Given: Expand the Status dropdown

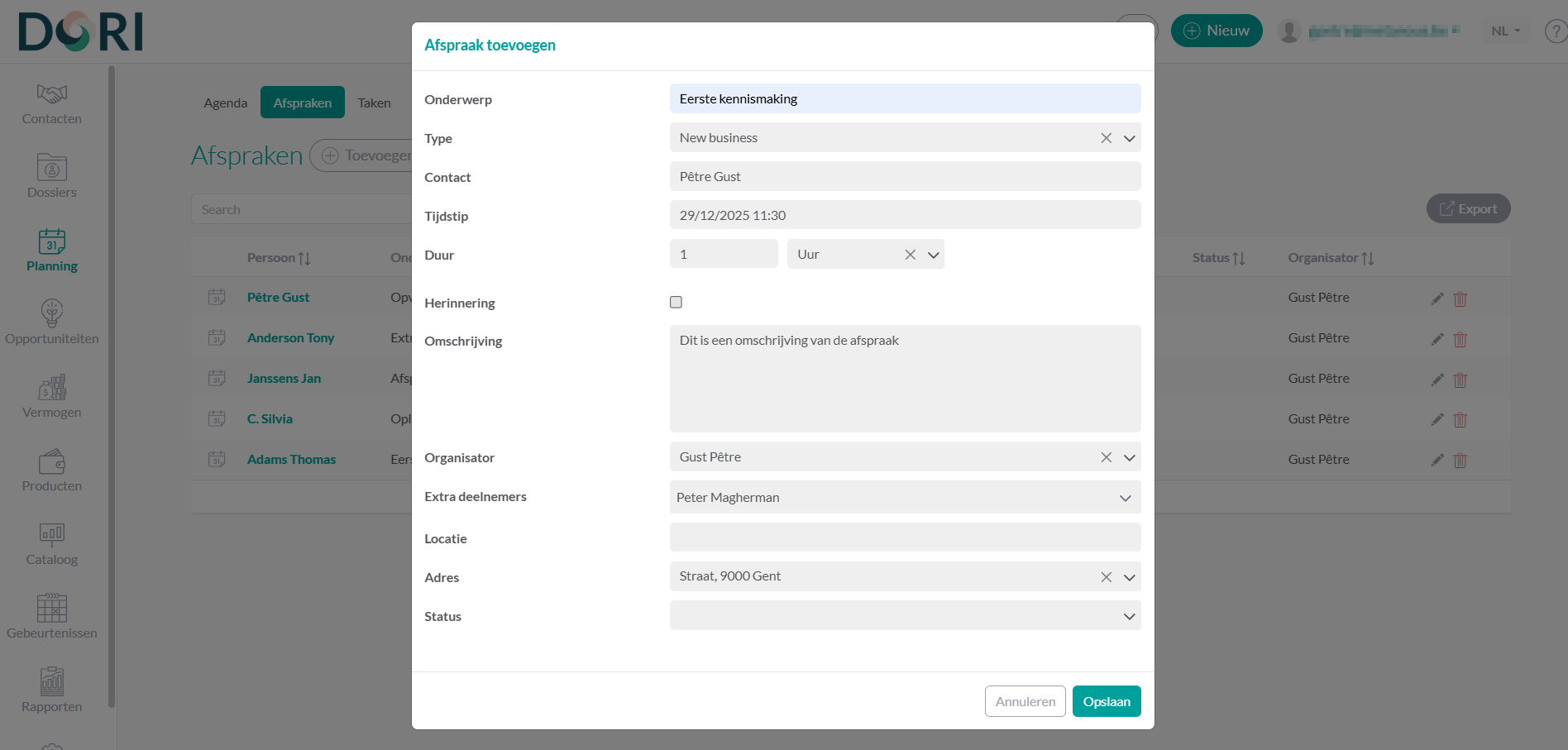Looking at the screenshot, I should [1129, 617].
